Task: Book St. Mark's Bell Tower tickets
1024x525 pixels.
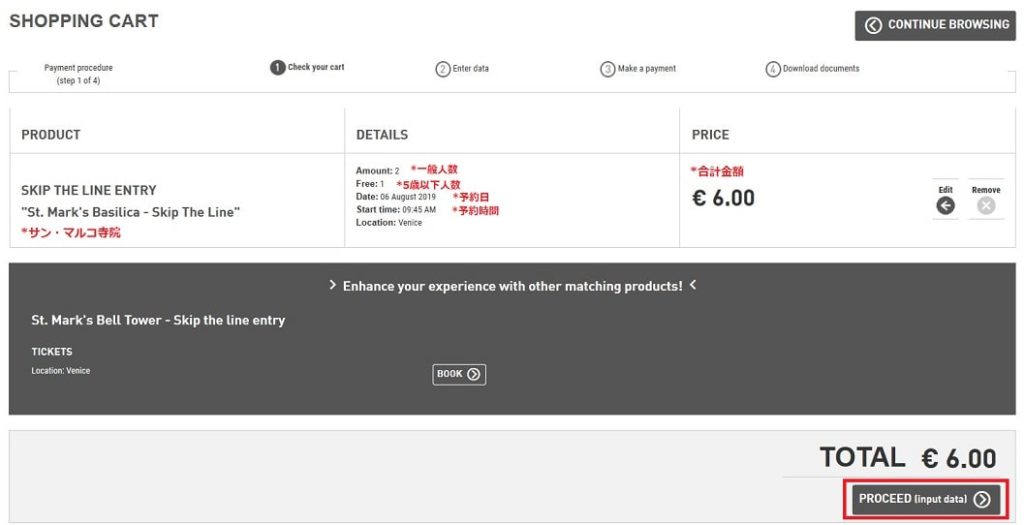Action: pos(459,374)
